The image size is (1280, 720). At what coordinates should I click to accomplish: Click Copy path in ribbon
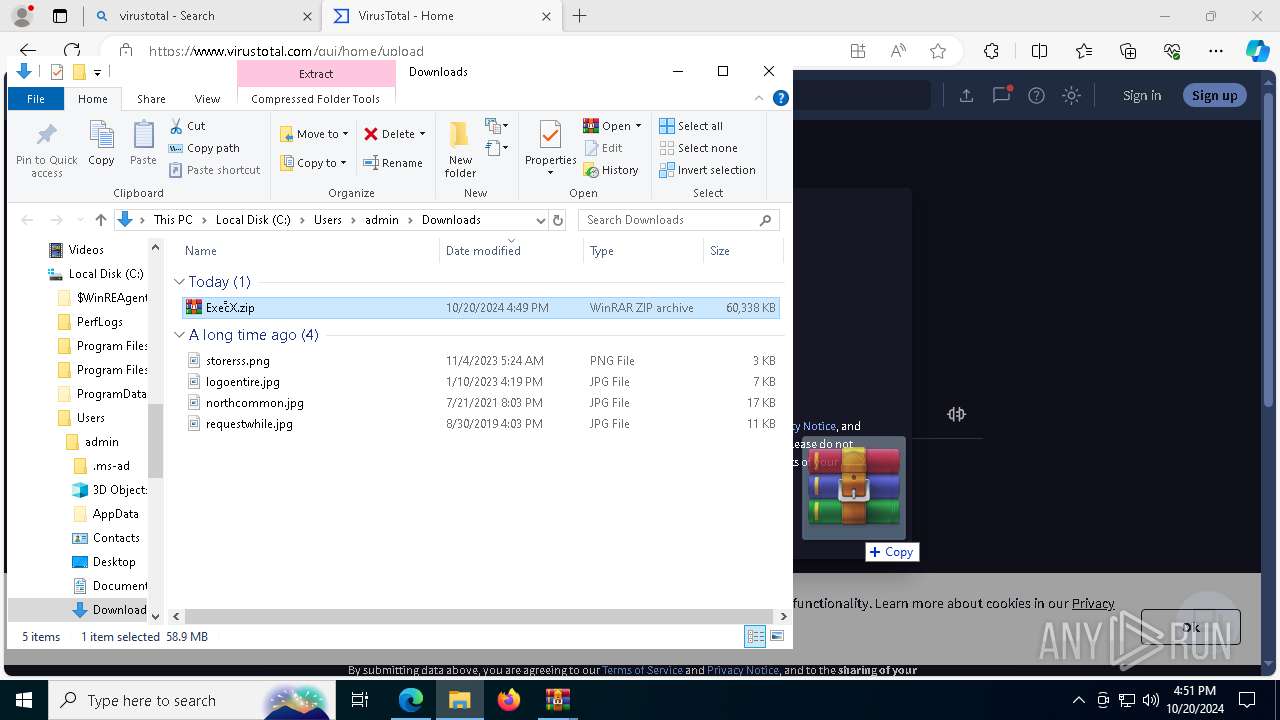tap(204, 148)
